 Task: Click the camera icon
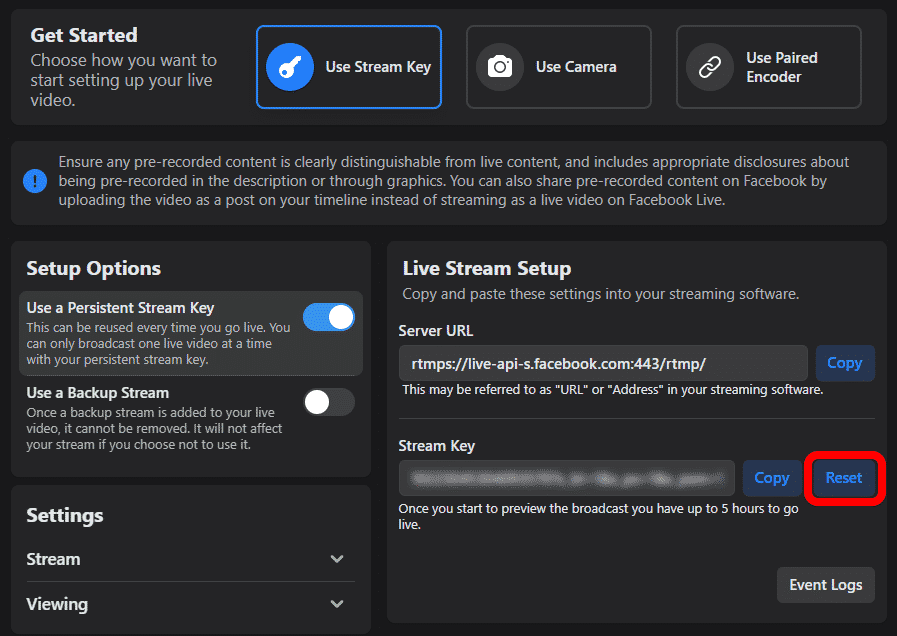[x=500, y=67]
